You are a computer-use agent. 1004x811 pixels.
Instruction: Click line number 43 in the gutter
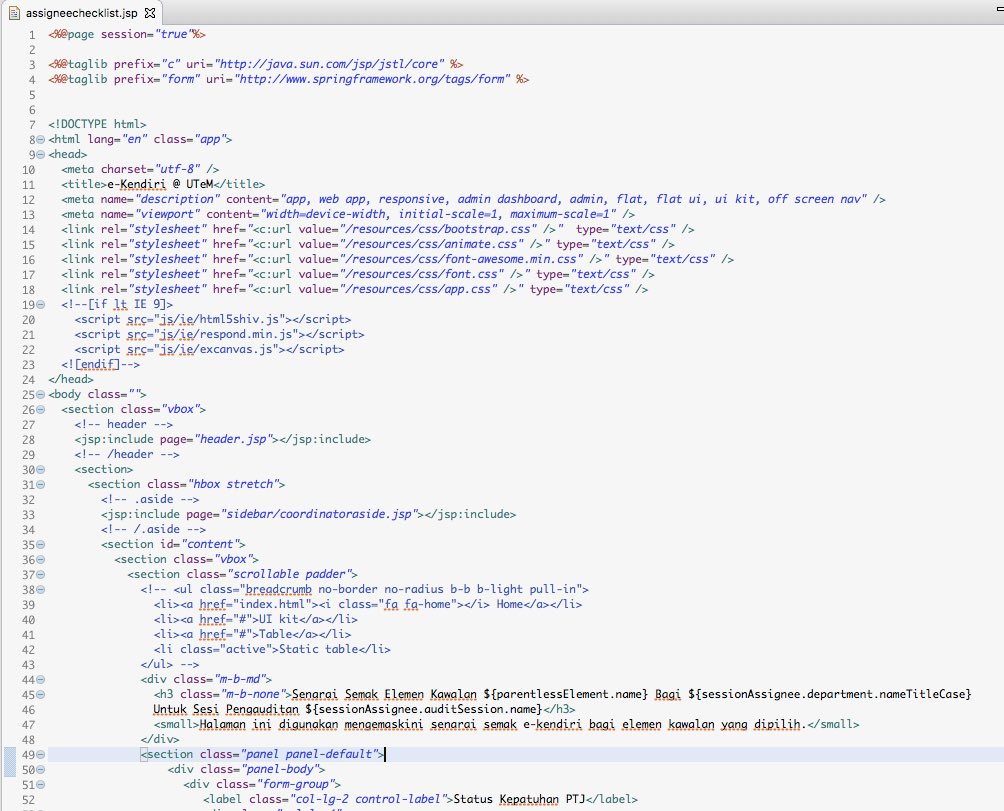coord(28,664)
